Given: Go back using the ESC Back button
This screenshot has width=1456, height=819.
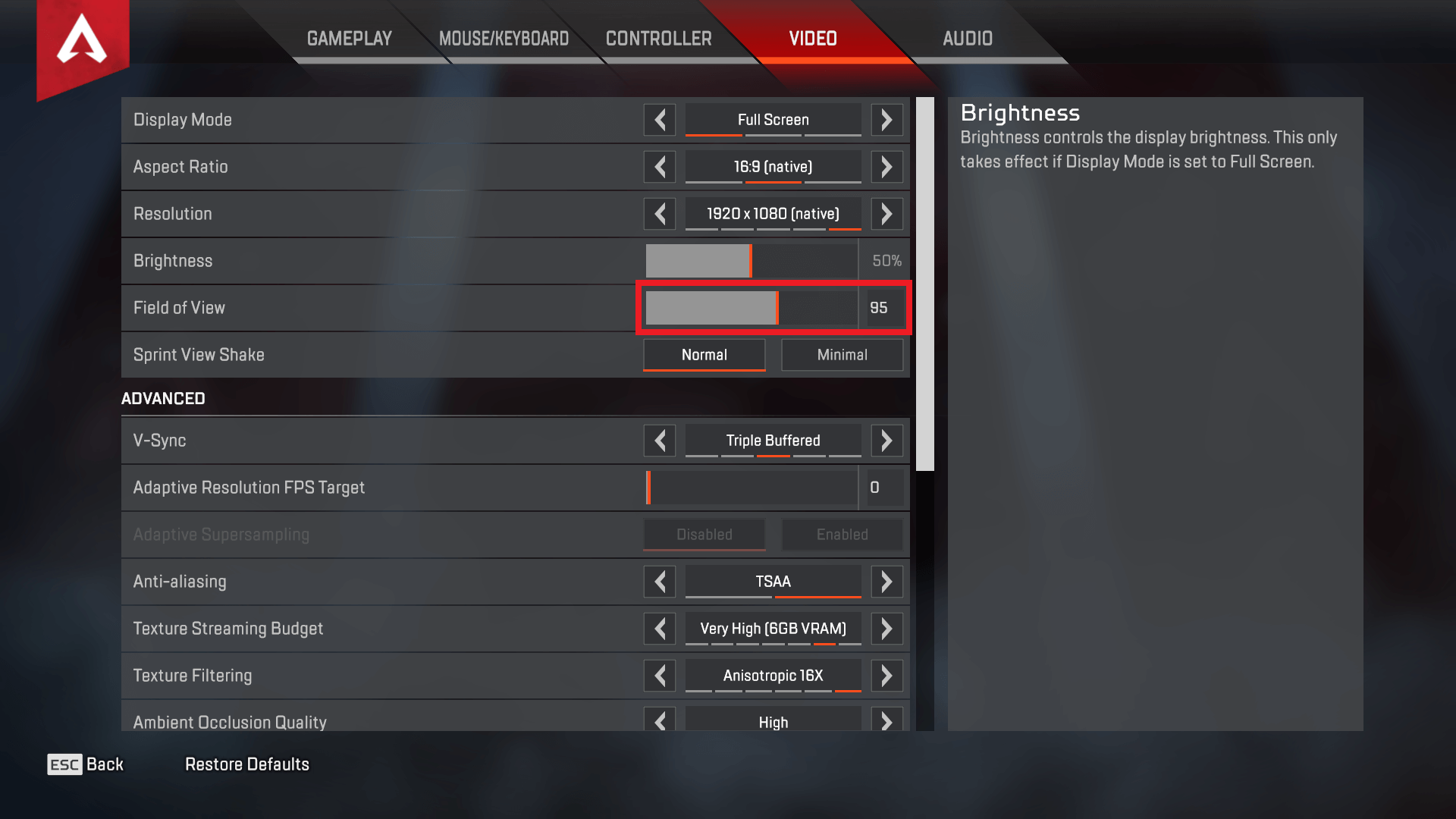Looking at the screenshot, I should [85, 764].
